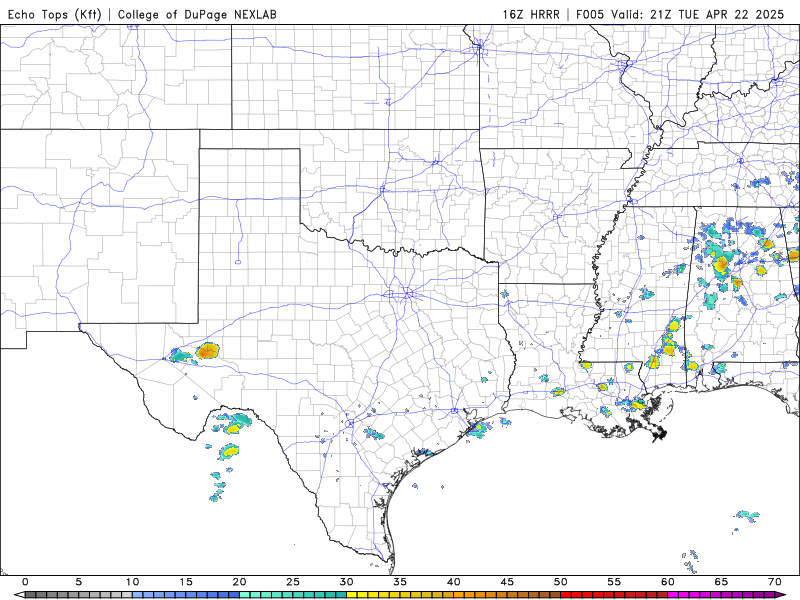The height and width of the screenshot is (600, 800).
Task: Click the small oval lake outline in the Texas Panhandle
Action: [238, 262]
